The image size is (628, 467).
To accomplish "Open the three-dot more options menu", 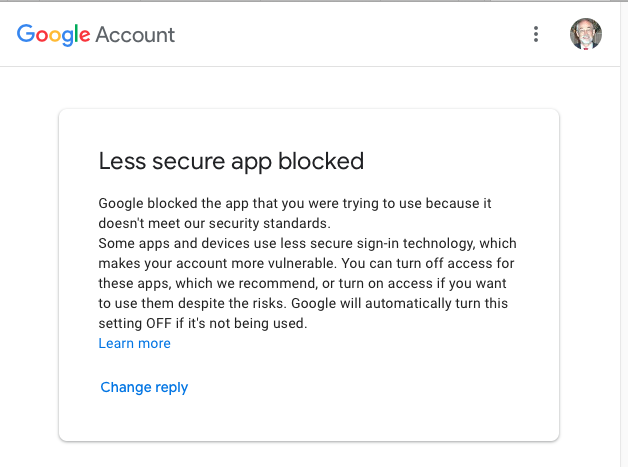I will point(536,34).
